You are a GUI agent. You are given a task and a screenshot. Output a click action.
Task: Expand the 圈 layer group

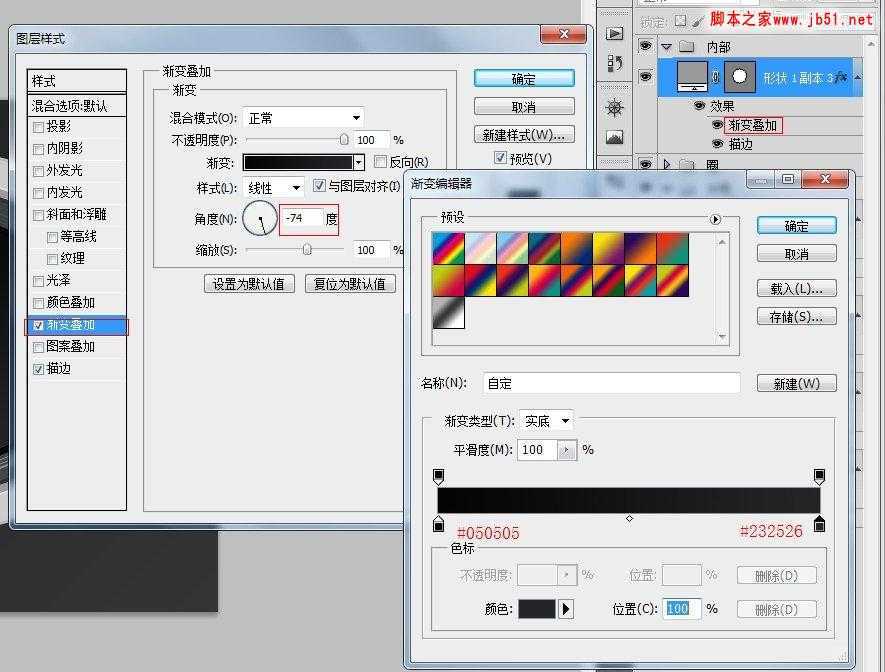(666, 162)
